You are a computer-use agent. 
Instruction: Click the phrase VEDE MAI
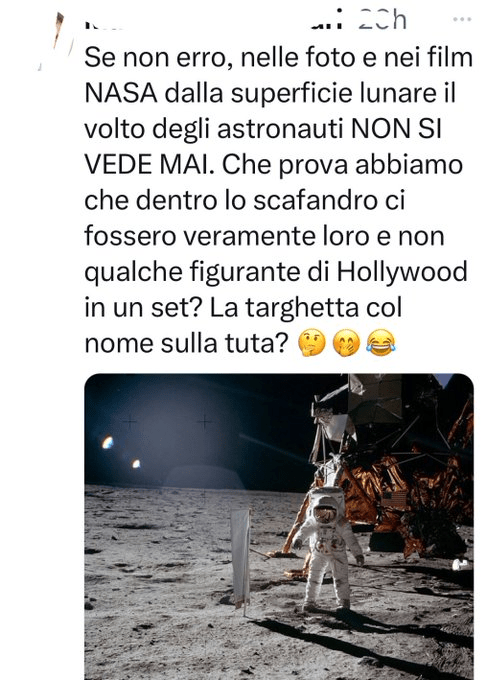pos(149,164)
